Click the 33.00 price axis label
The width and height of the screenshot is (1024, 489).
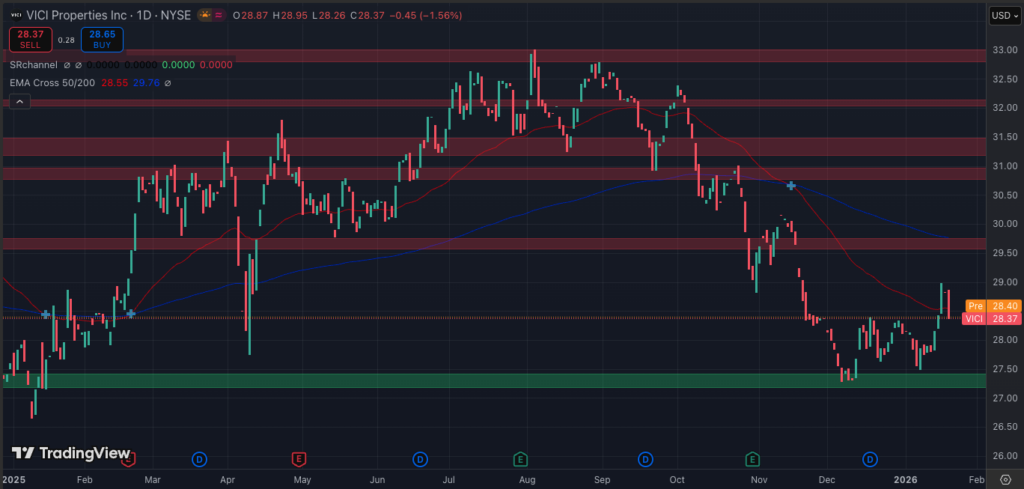[x=1003, y=50]
